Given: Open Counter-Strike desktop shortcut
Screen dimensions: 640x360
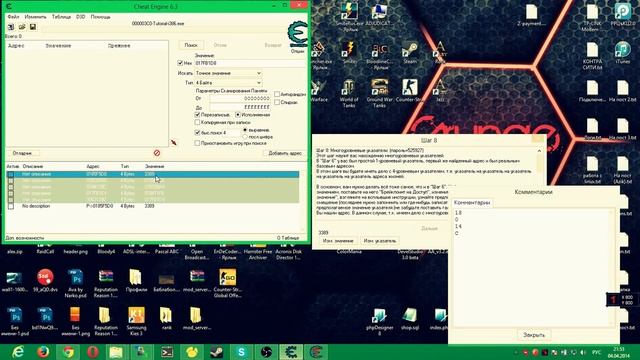Looking at the screenshot, I should 410,91.
